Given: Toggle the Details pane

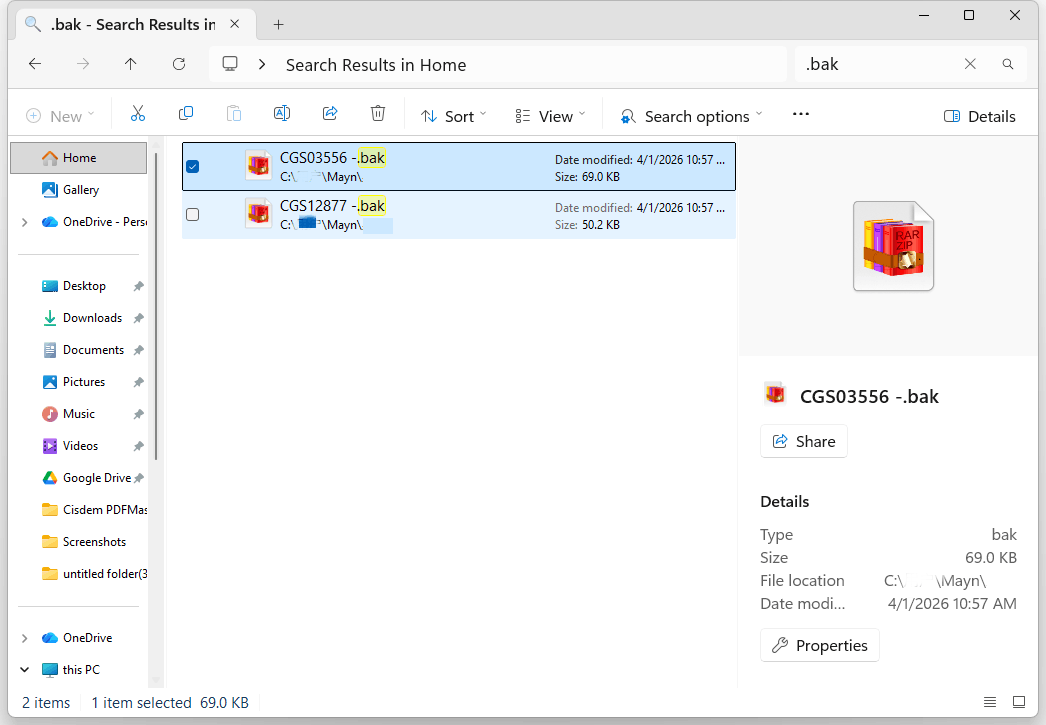Looking at the screenshot, I should 979,116.
